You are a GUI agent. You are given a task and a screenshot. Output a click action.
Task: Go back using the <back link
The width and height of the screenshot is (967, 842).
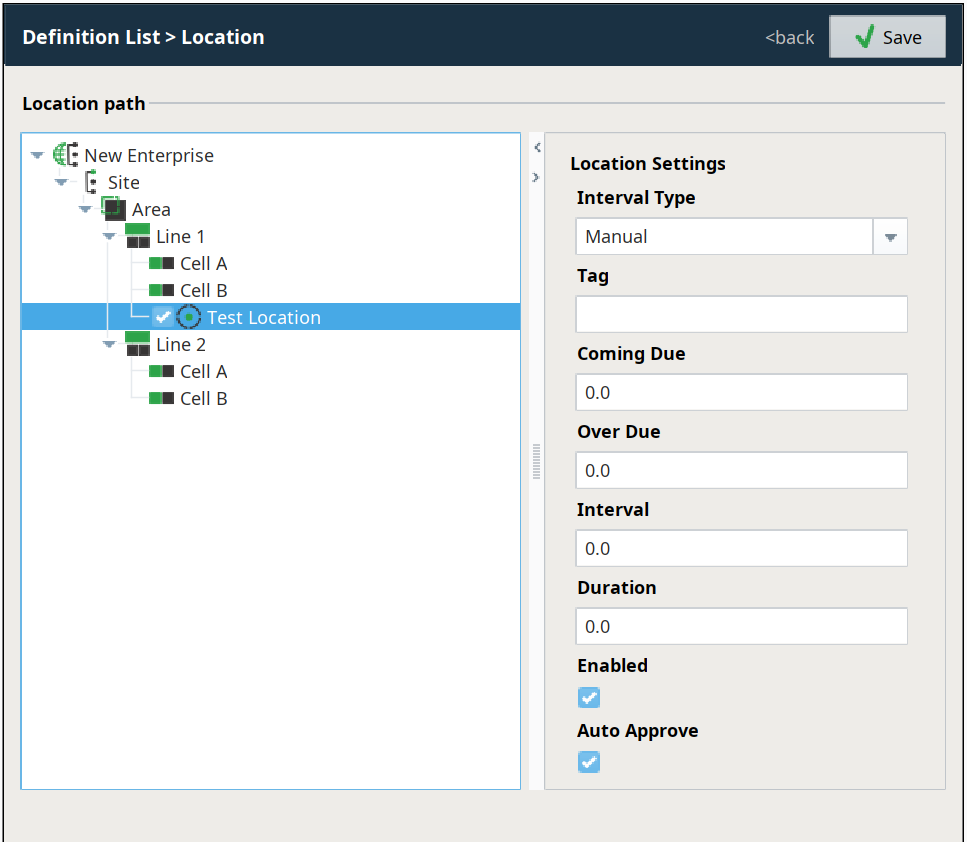click(790, 38)
